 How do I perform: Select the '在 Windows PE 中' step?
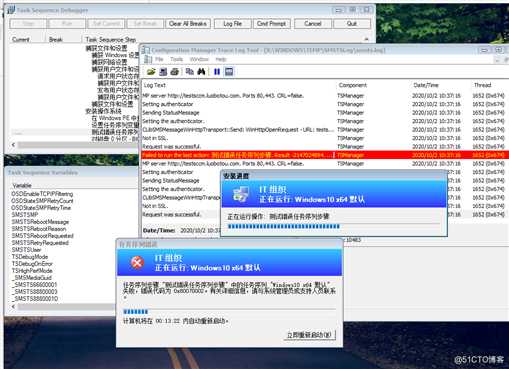pos(115,118)
